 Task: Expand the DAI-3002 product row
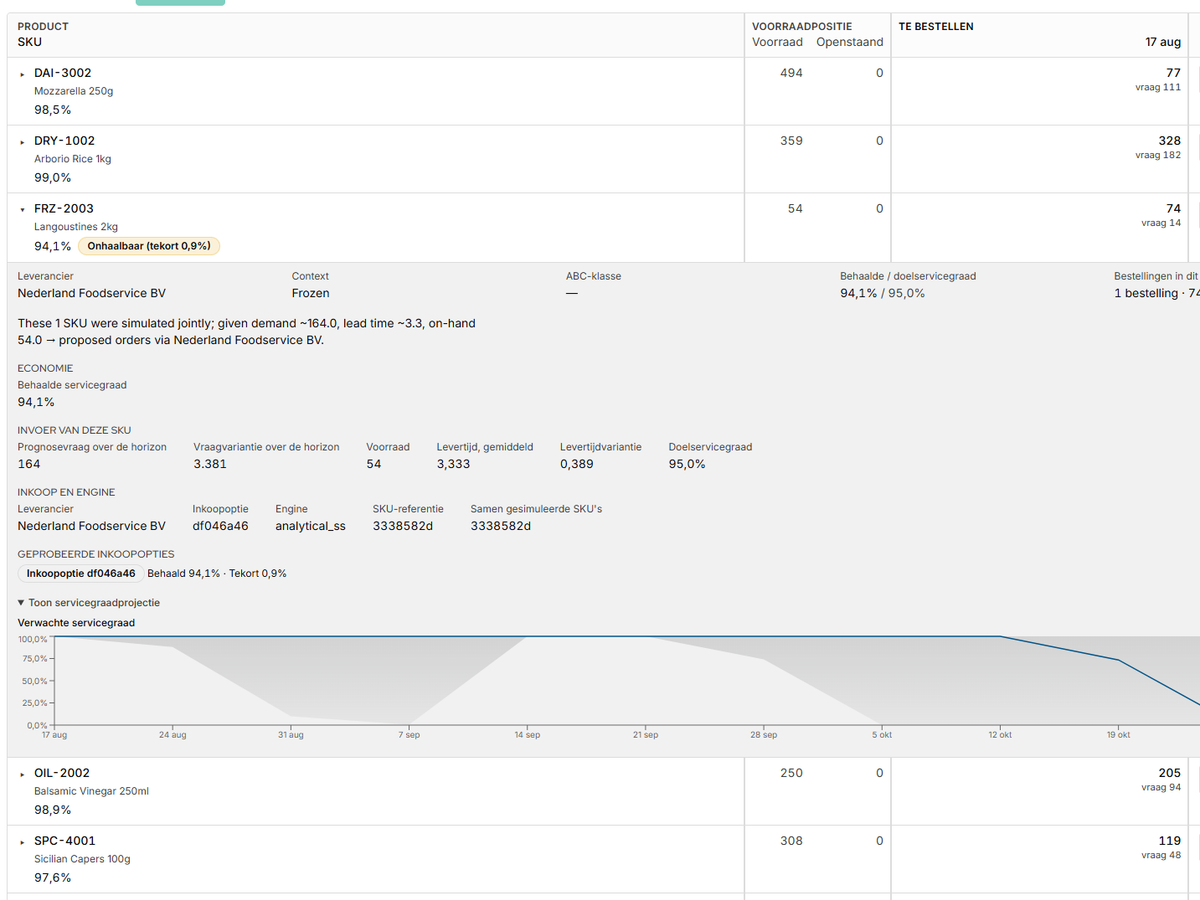[x=22, y=74]
